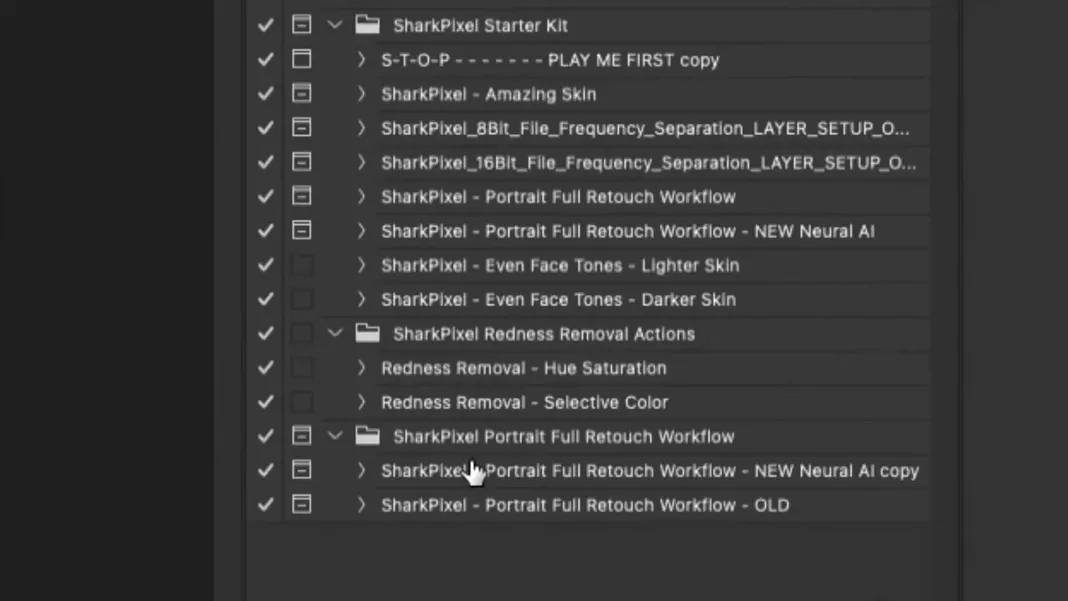Select Redness Removal - Selective Color action
The height and width of the screenshot is (601, 1068).
(x=524, y=402)
